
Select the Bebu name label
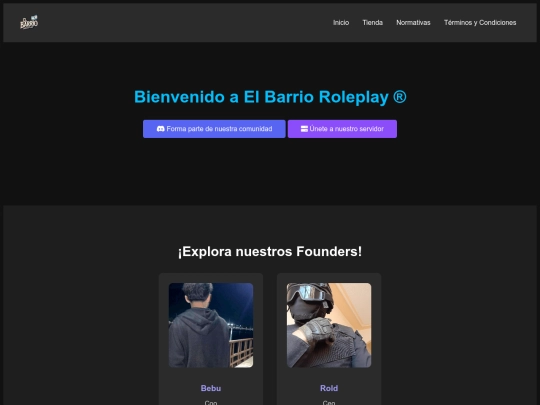tap(211, 388)
